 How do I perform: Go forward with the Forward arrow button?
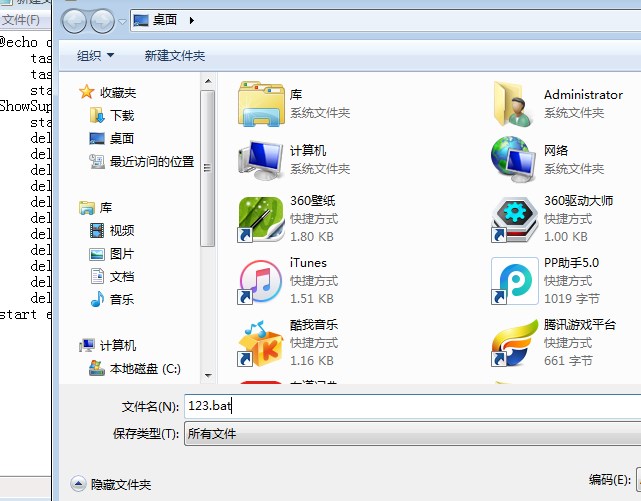click(102, 21)
